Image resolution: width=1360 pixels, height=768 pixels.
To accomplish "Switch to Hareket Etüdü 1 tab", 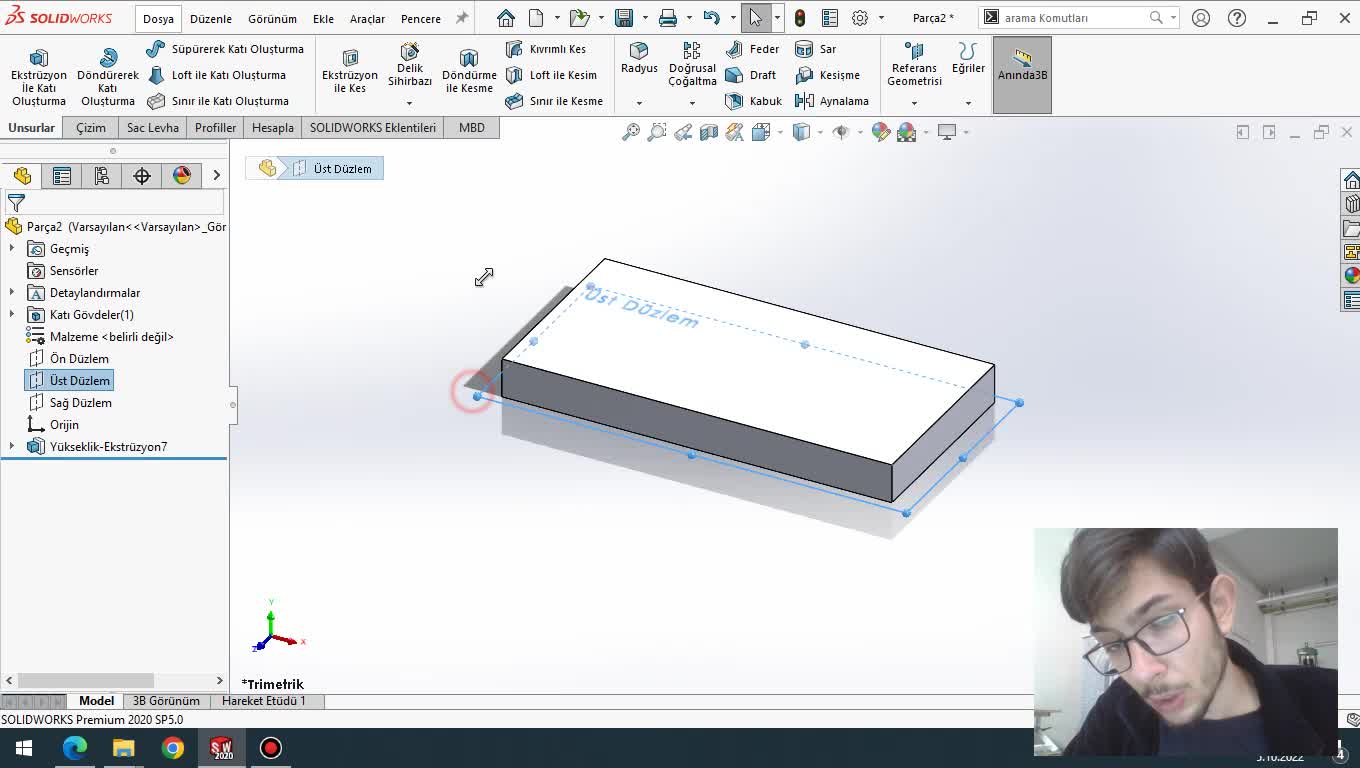I will pos(264,701).
